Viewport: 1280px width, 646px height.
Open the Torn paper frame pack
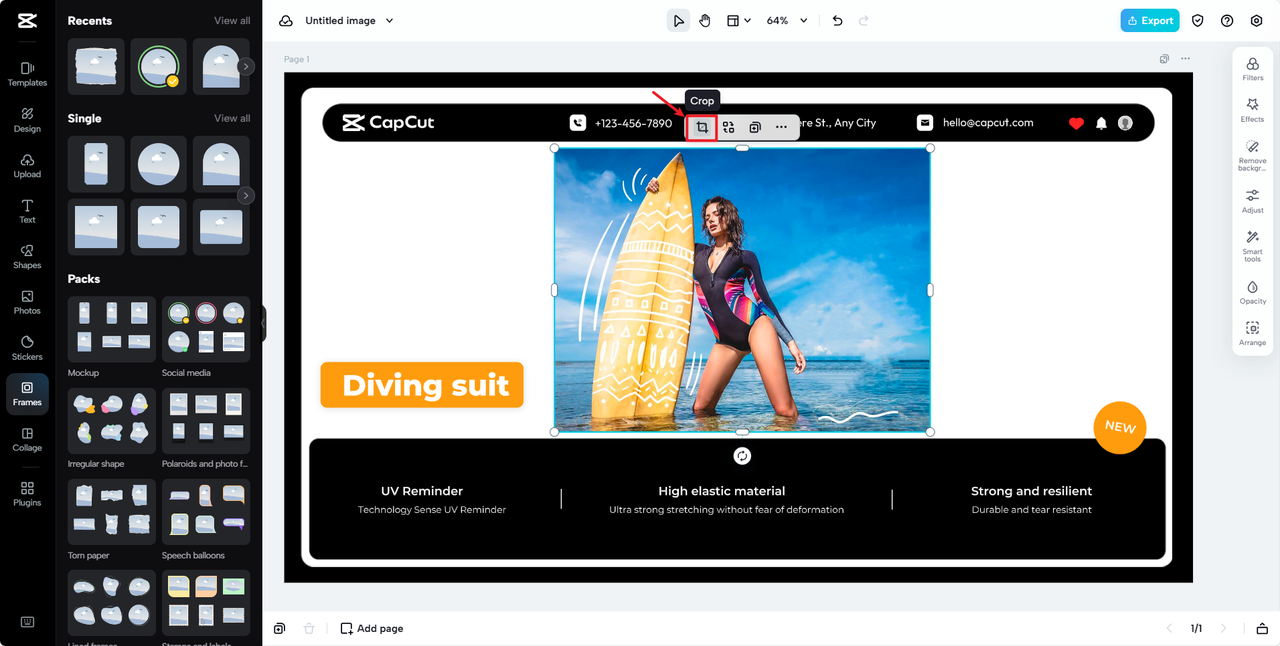[111, 512]
